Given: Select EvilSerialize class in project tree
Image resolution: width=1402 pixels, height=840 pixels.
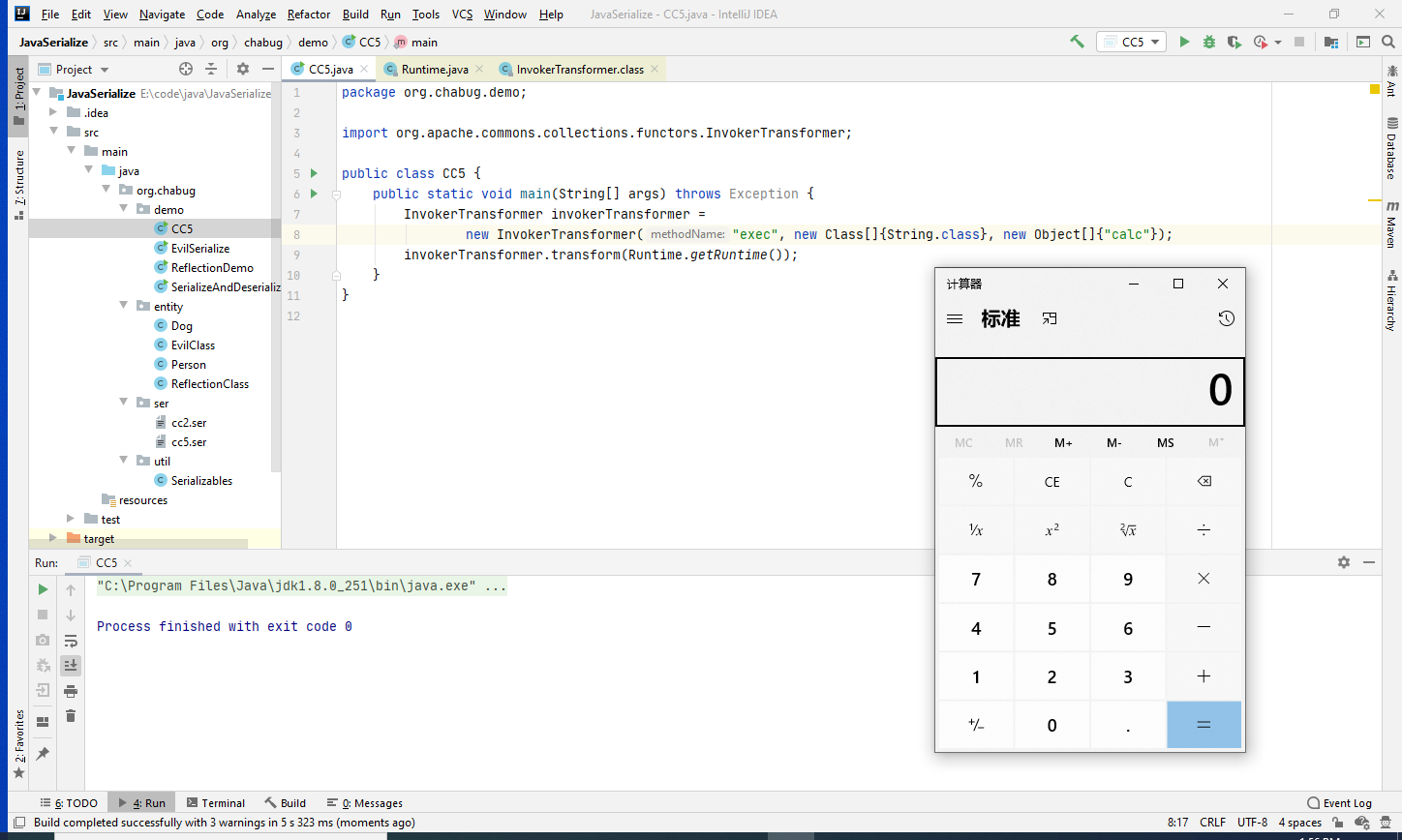Looking at the screenshot, I should [x=200, y=248].
